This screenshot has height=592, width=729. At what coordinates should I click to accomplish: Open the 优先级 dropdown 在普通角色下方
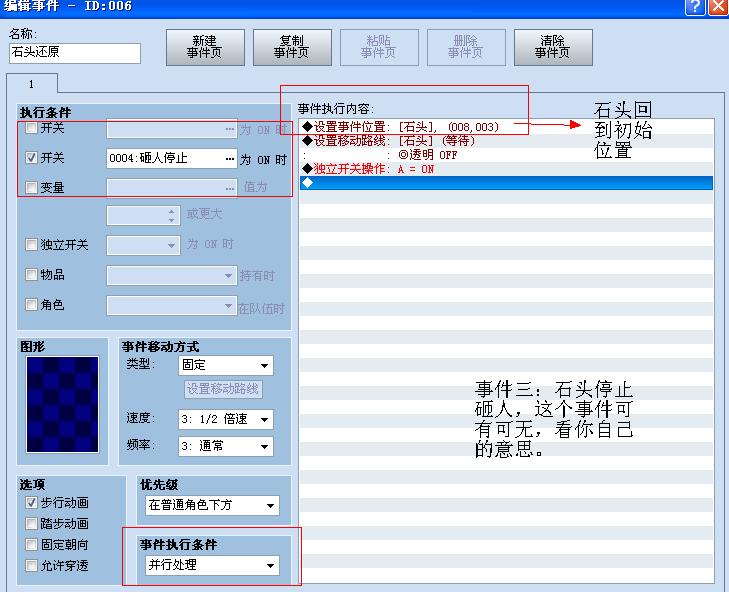tap(212, 506)
